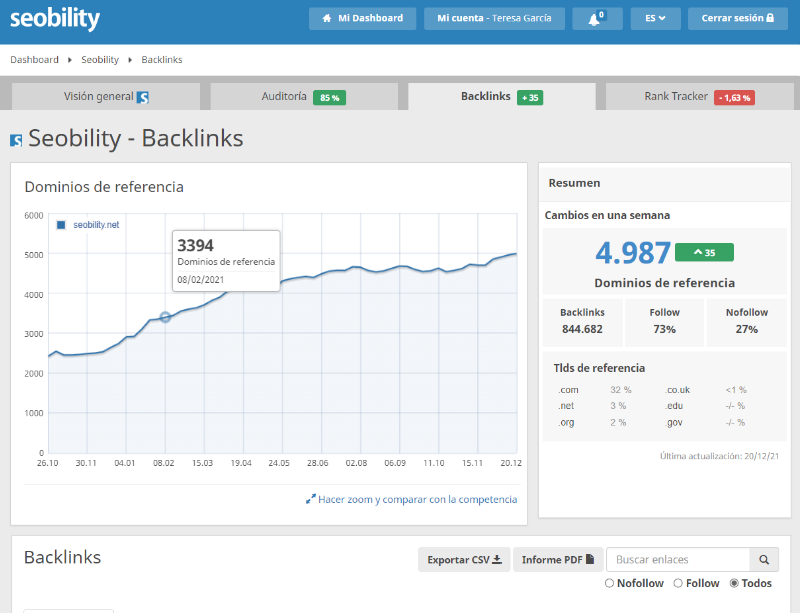Click the Backlinks breadcrumb item
The image size is (800, 613).
tap(162, 60)
